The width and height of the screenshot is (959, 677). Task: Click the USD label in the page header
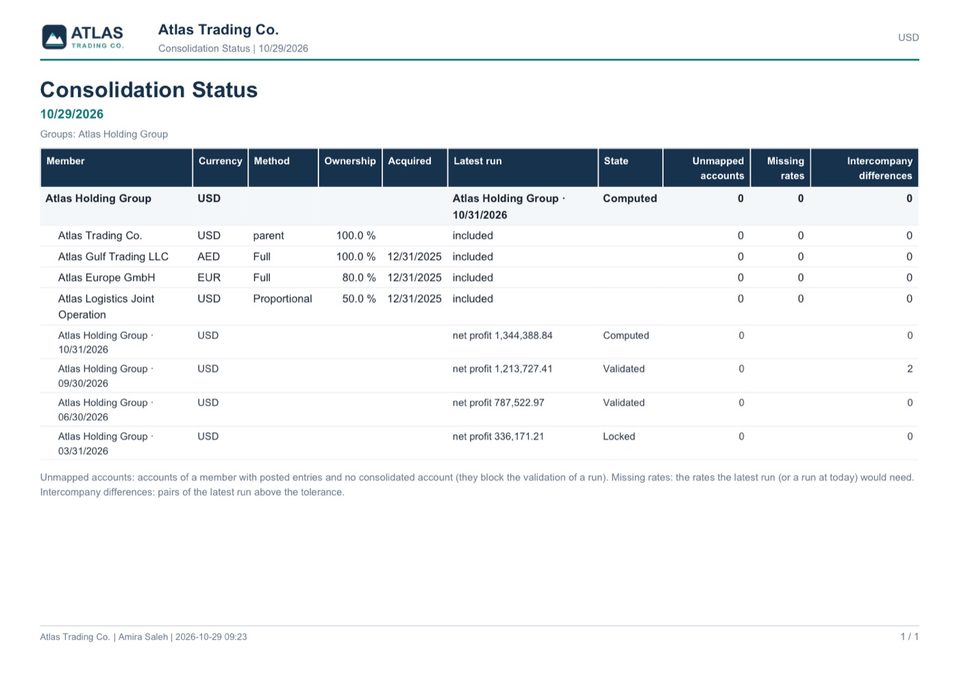(908, 37)
